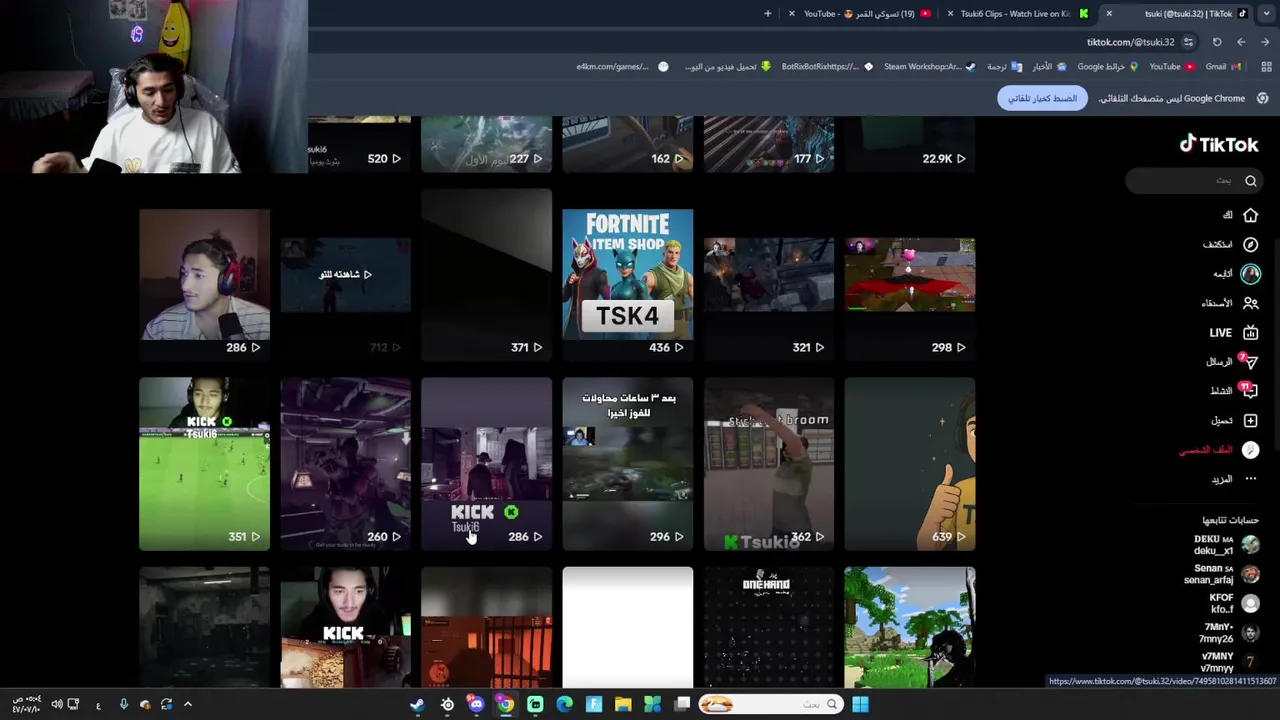Open the e4km.com/games bookmark
This screenshot has height=720, width=1280.
pyautogui.click(x=622, y=67)
